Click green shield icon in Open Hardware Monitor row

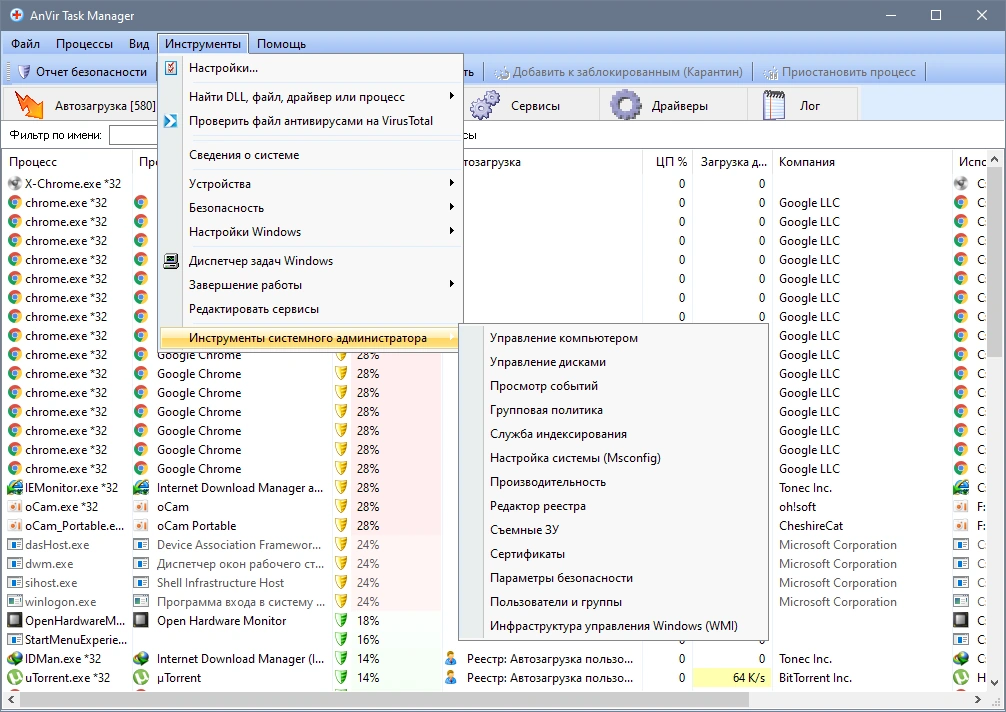tap(341, 620)
